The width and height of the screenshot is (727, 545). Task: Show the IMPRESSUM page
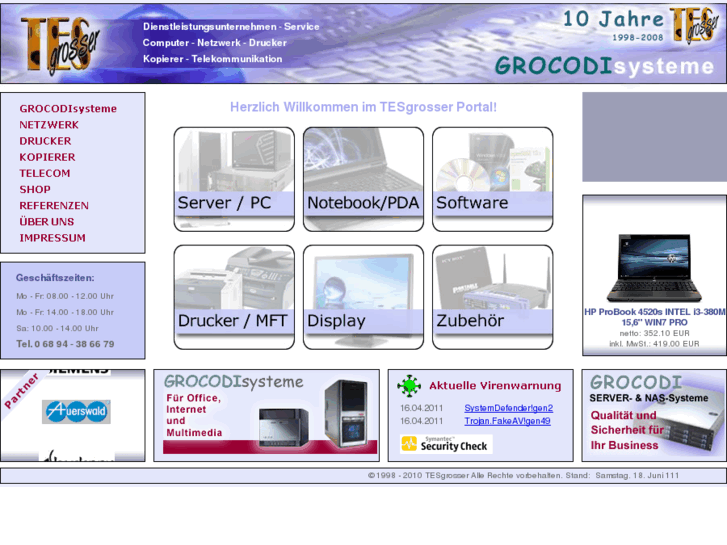(52, 238)
